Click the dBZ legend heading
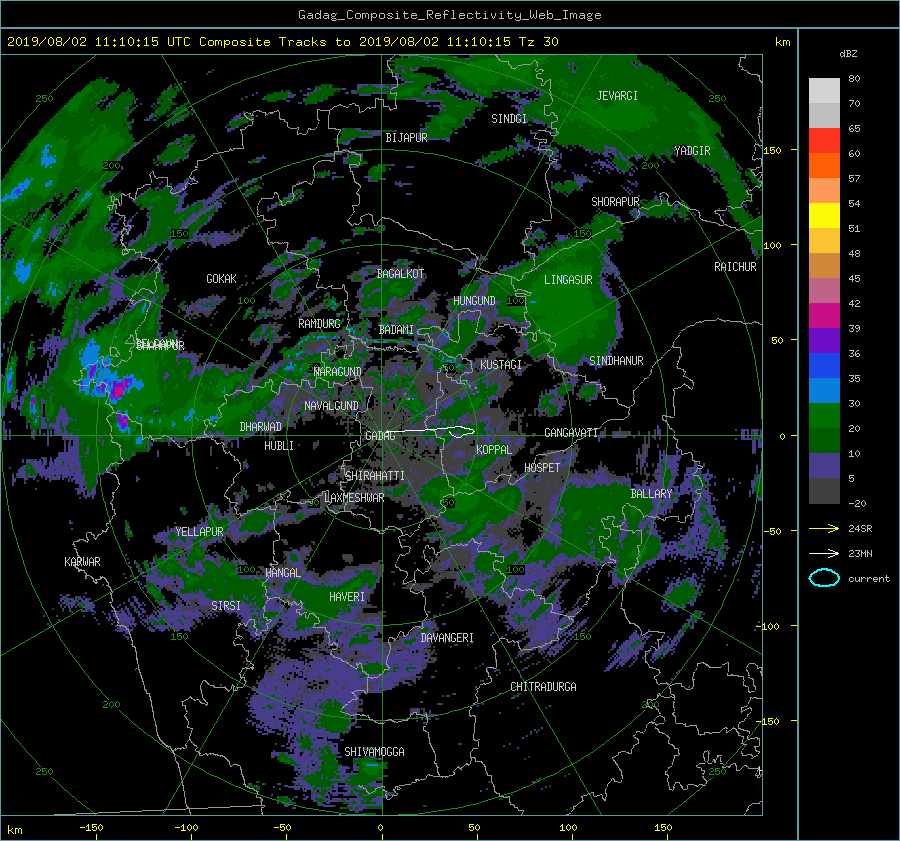The image size is (900, 841). coord(848,54)
